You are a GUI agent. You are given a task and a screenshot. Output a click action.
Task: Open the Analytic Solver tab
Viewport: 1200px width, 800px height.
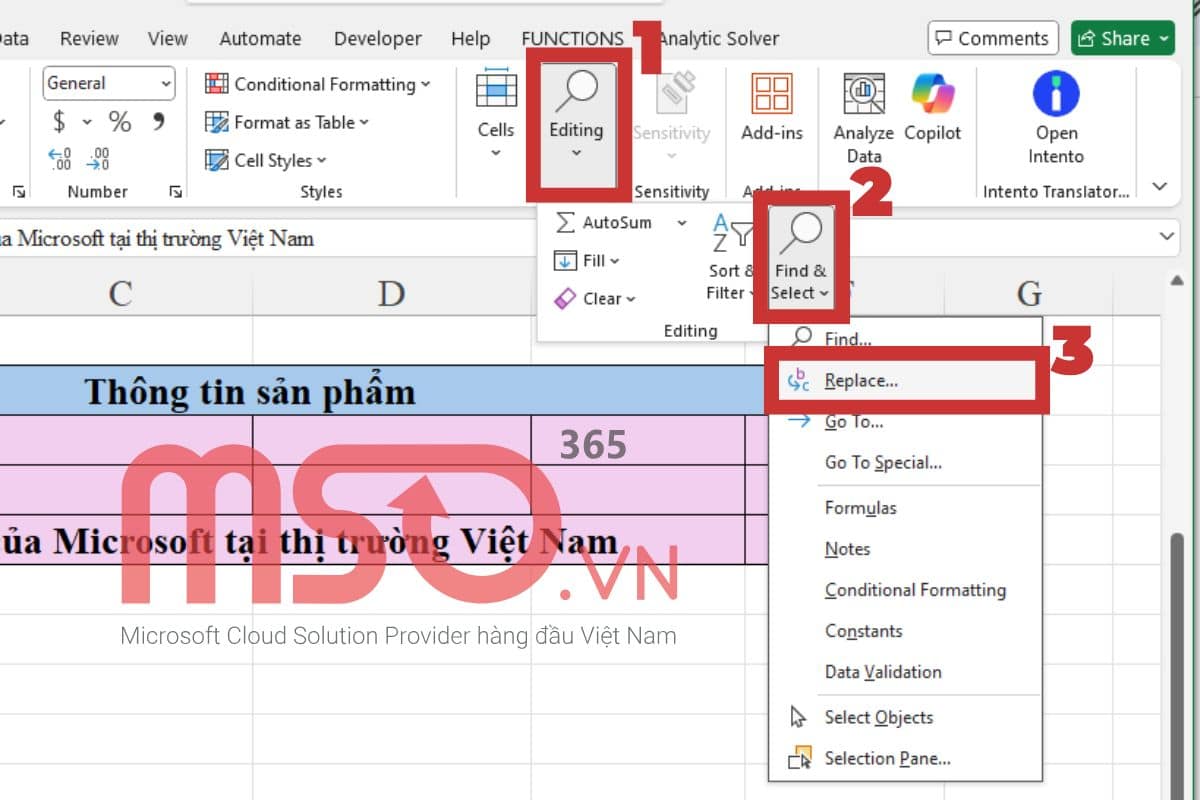718,39
